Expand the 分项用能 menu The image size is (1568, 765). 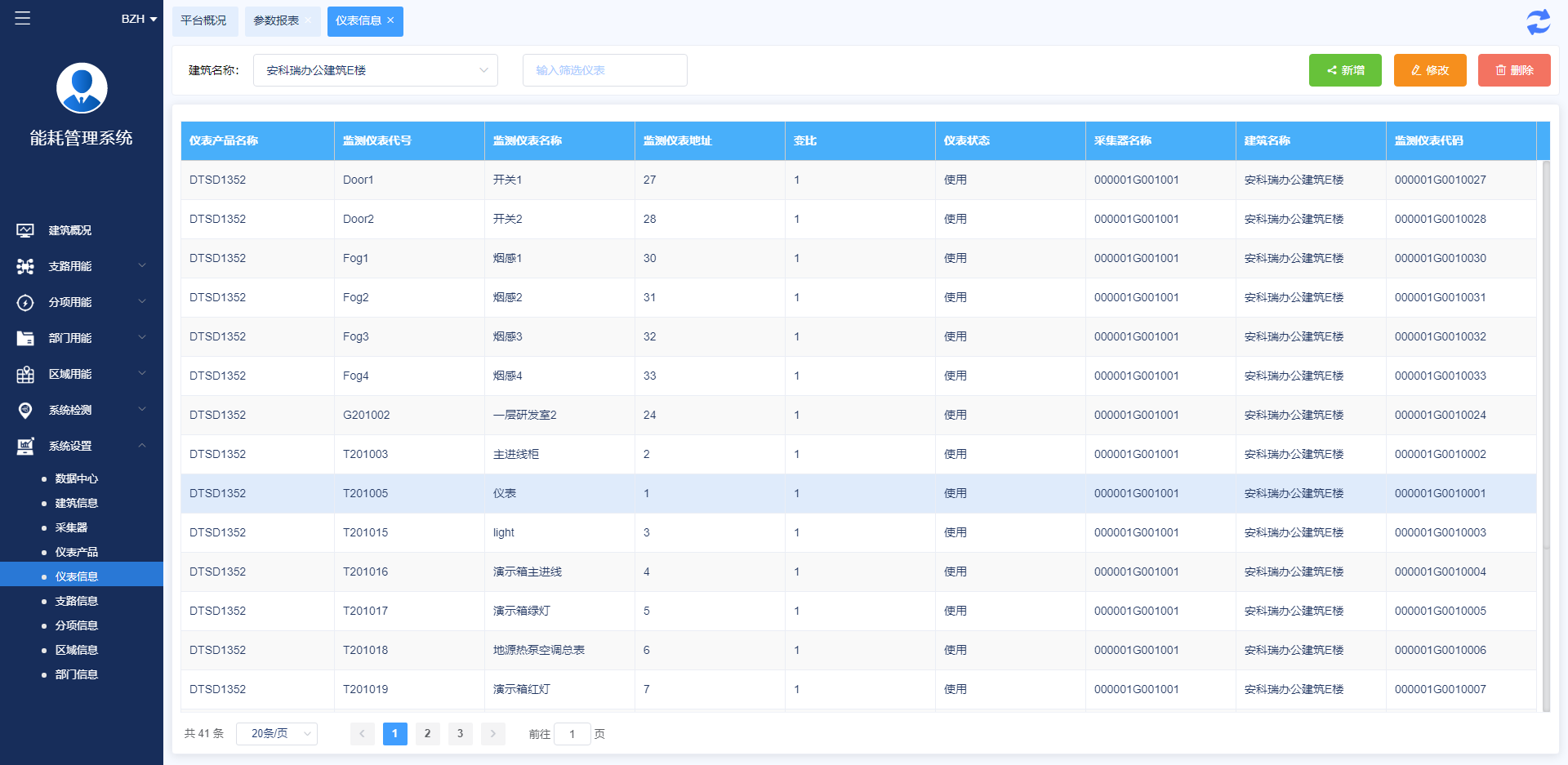tap(142, 301)
